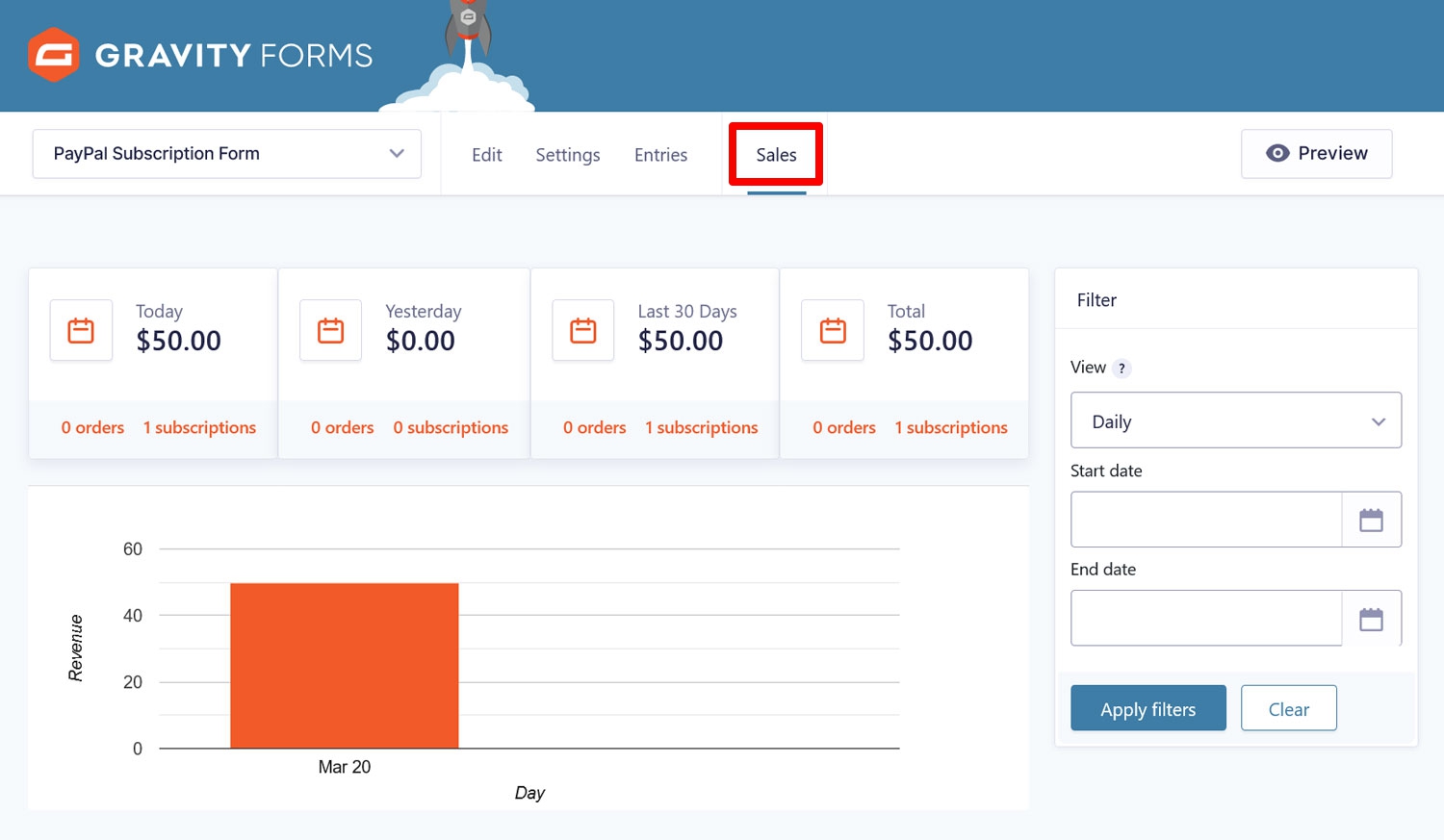
Task: Click the eye icon on Preview button
Action: [x=1277, y=153]
